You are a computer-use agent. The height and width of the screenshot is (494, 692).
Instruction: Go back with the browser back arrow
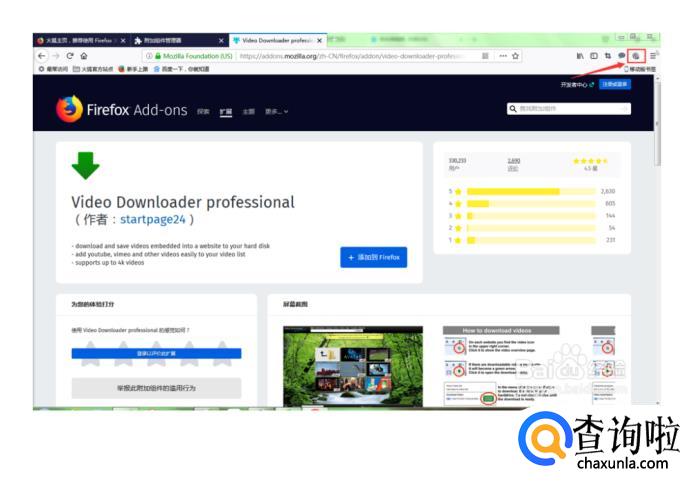[41, 56]
